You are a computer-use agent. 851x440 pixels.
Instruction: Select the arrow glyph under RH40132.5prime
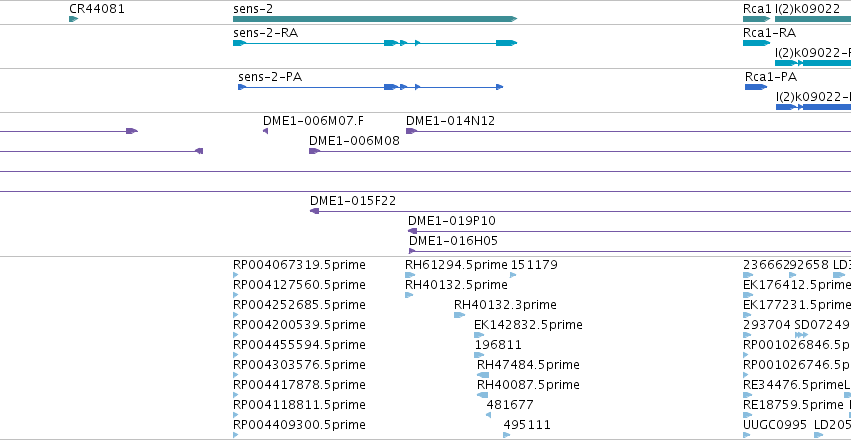point(409,295)
